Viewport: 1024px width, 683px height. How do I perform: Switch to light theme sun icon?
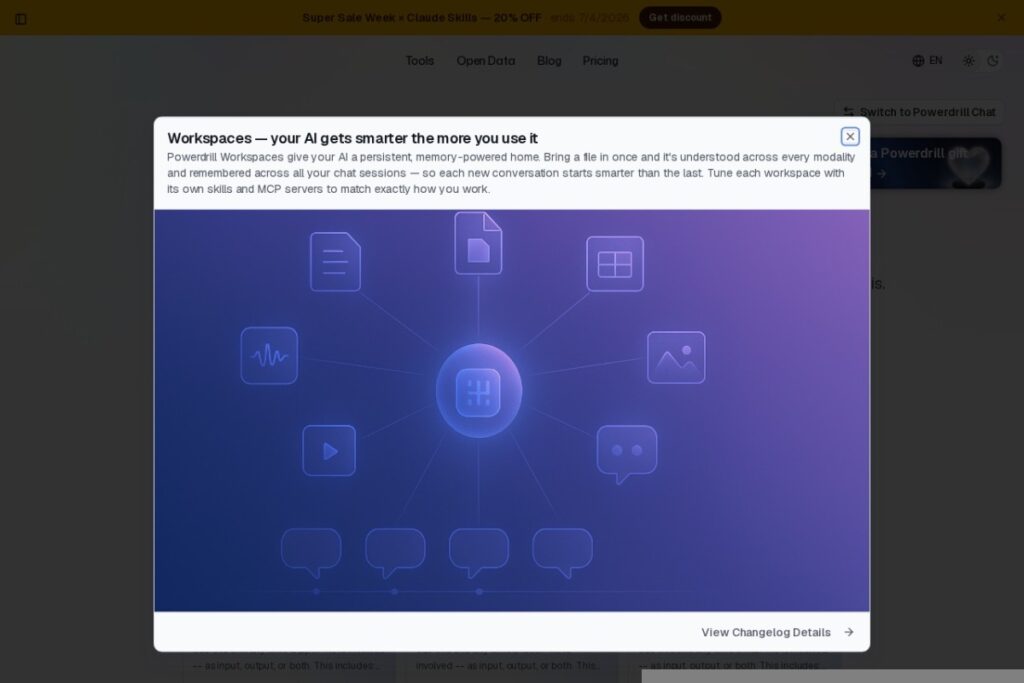click(968, 61)
